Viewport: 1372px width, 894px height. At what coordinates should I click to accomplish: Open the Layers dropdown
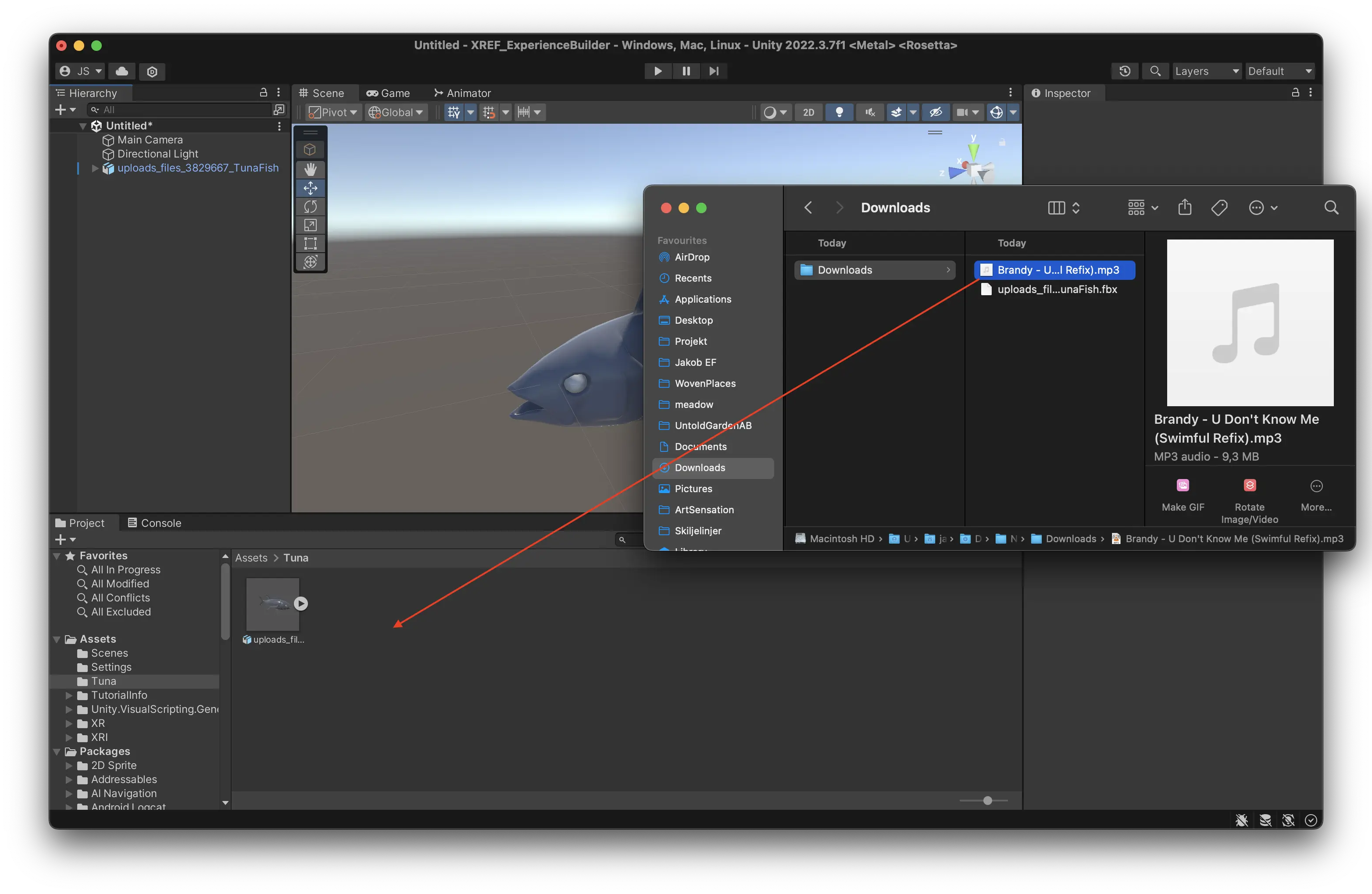1207,71
